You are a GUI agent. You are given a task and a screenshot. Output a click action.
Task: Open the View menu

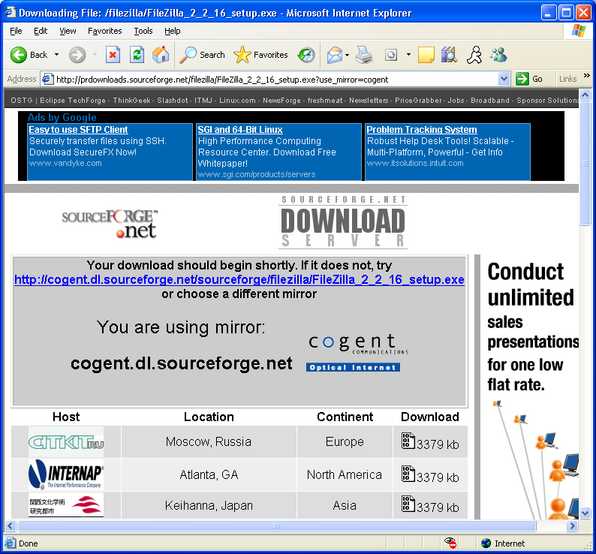(68, 31)
